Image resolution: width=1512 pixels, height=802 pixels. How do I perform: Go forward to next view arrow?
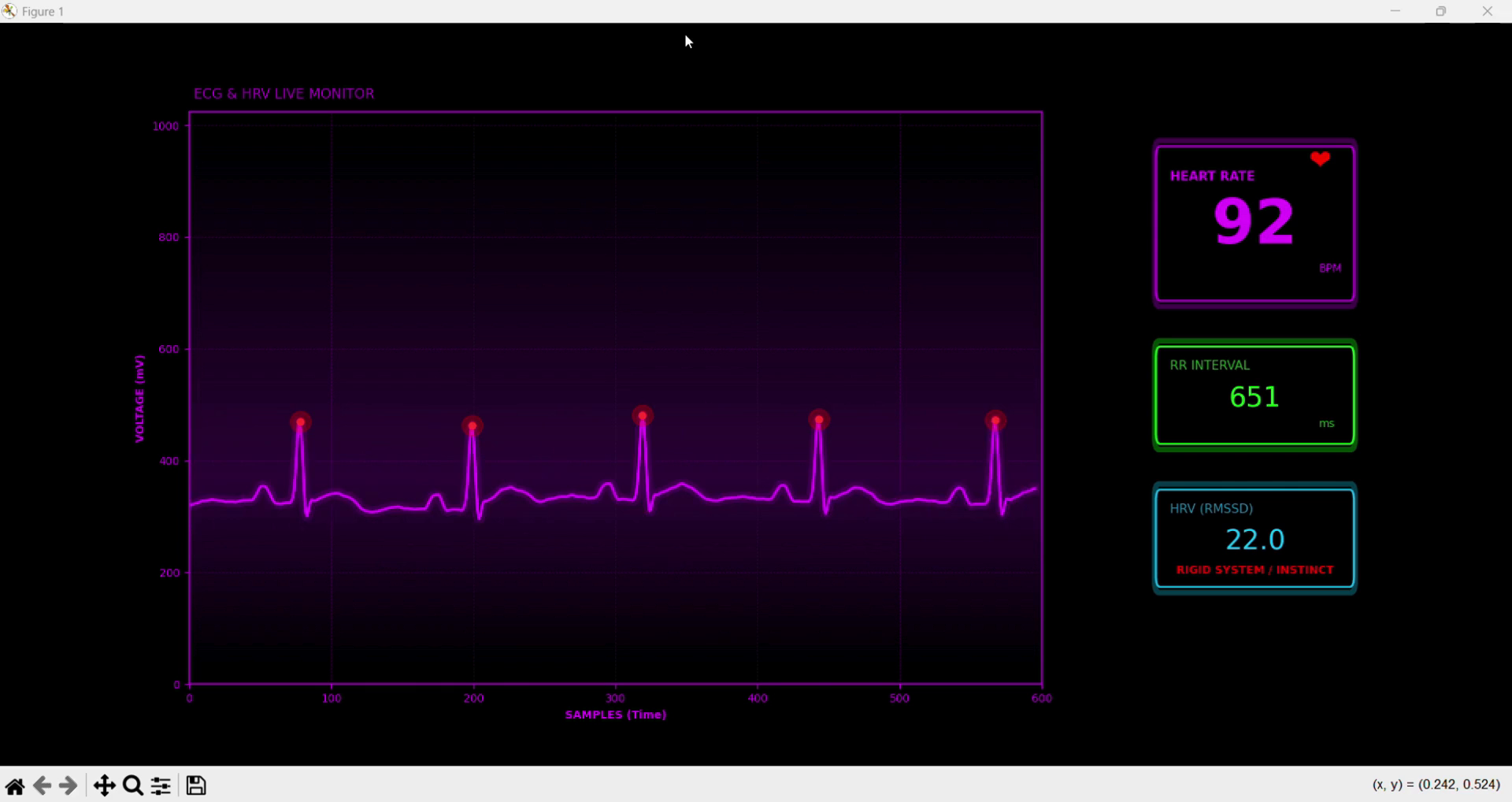point(69,785)
